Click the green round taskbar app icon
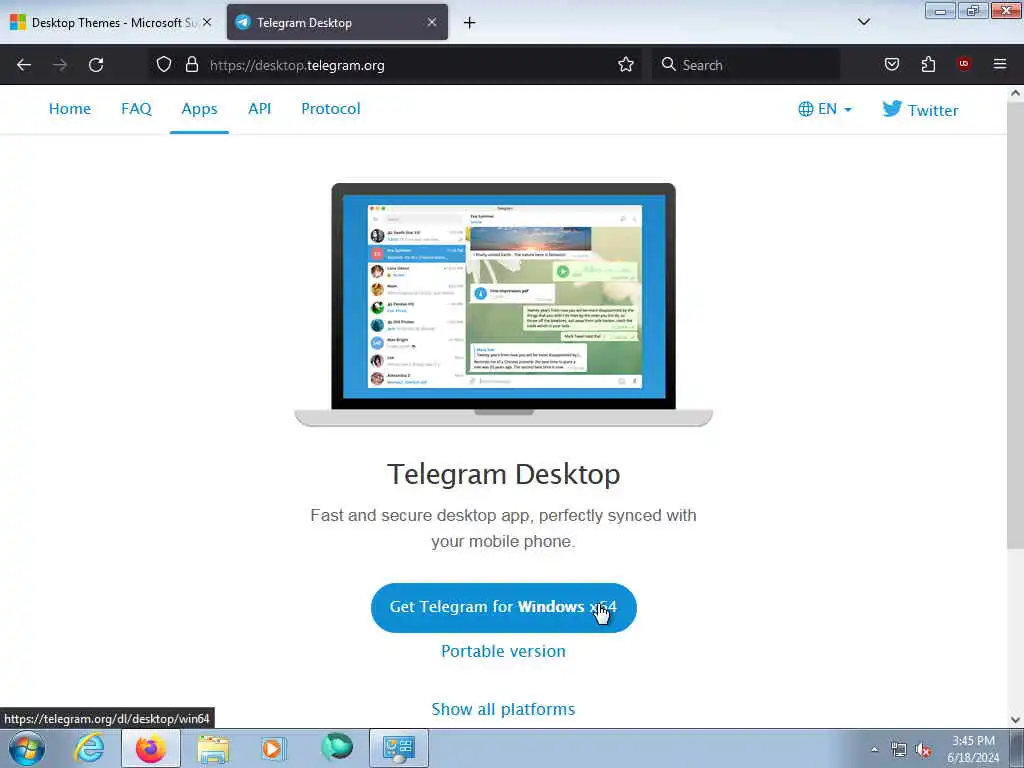 [337, 747]
